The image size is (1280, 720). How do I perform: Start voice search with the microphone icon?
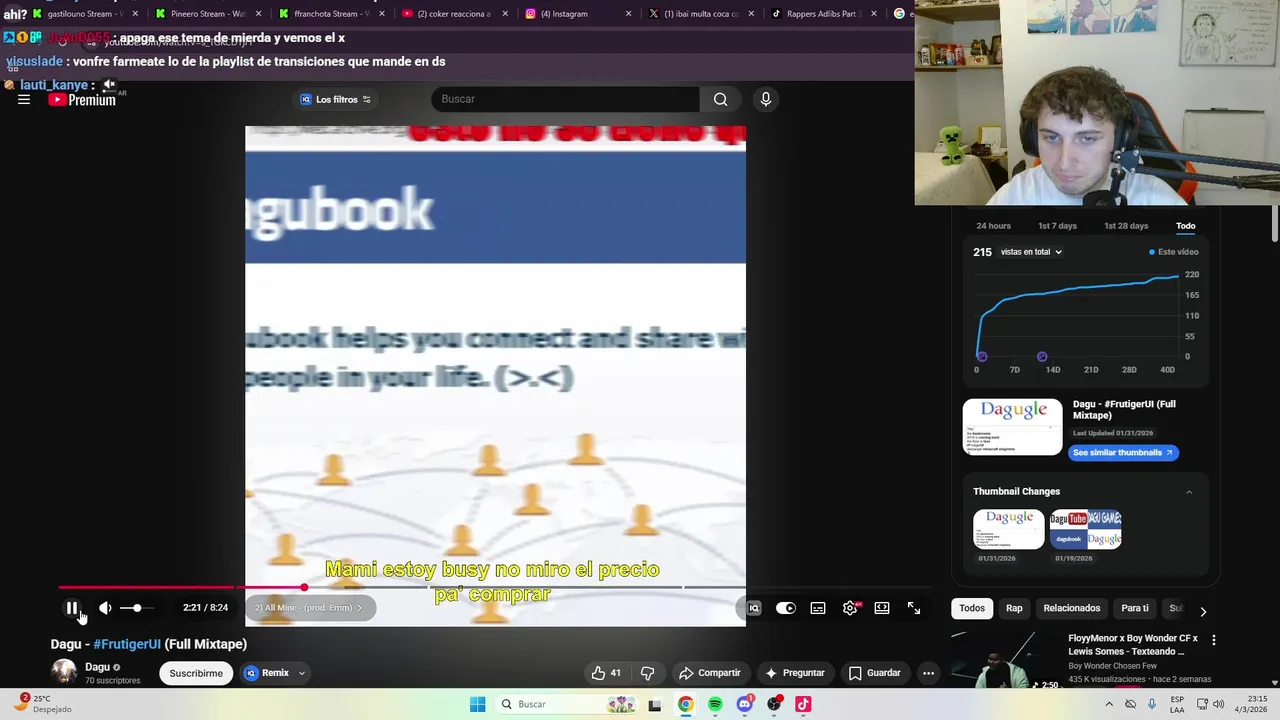coord(766,99)
